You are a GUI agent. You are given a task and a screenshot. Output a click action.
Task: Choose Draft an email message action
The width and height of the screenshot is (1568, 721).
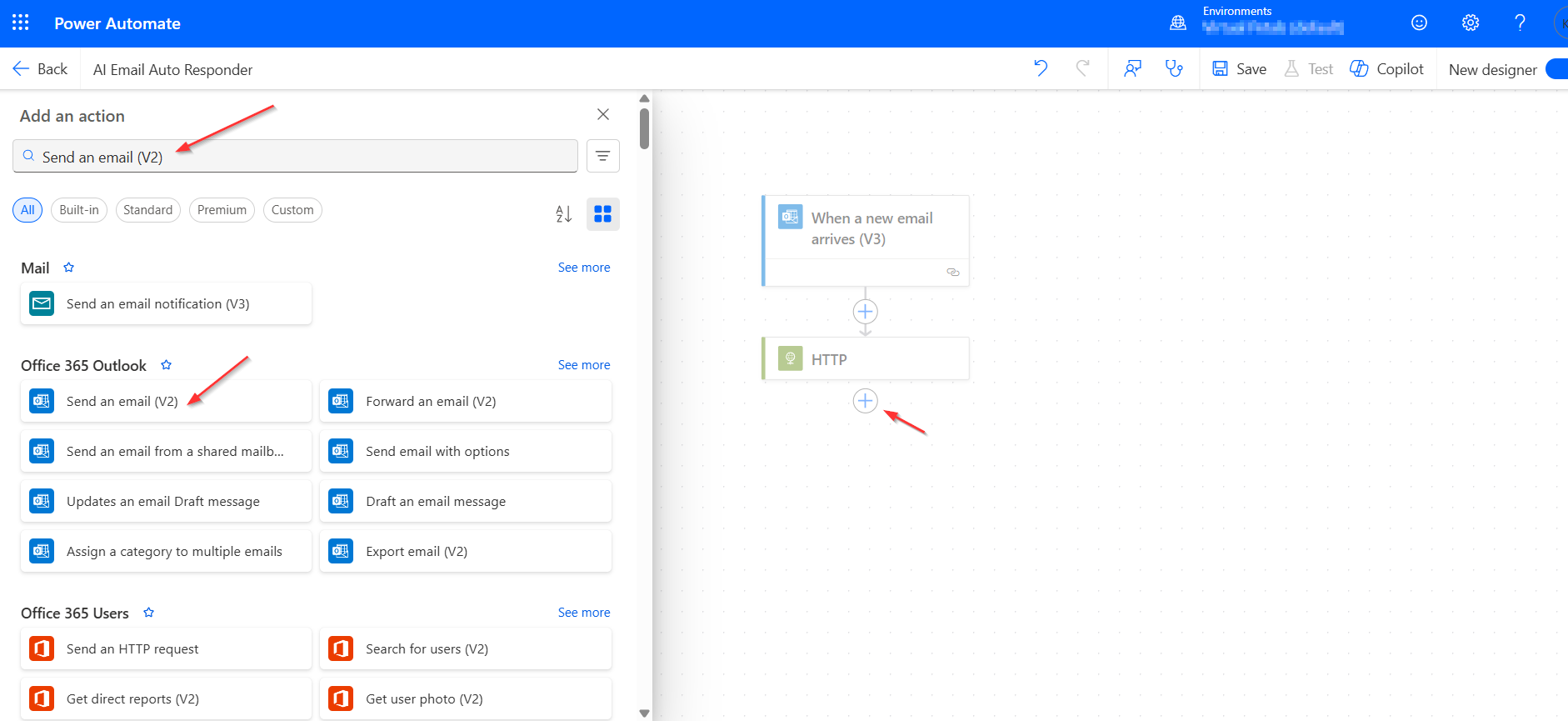pyautogui.click(x=466, y=501)
